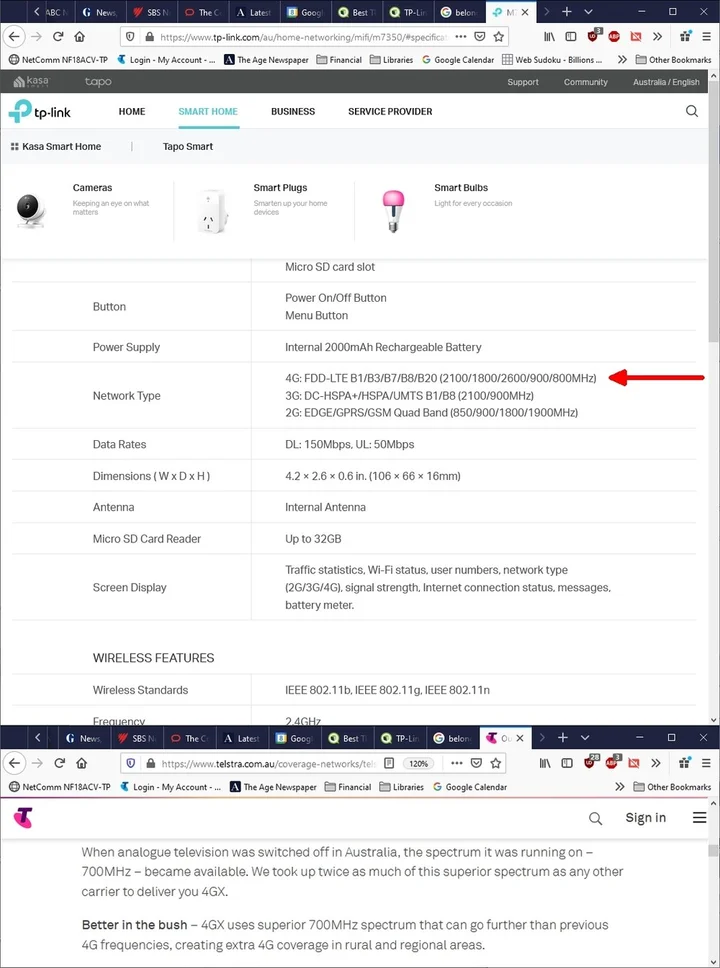Open the Telstra site hamburger menu
Image resolution: width=720 pixels, height=968 pixels.
699,817
